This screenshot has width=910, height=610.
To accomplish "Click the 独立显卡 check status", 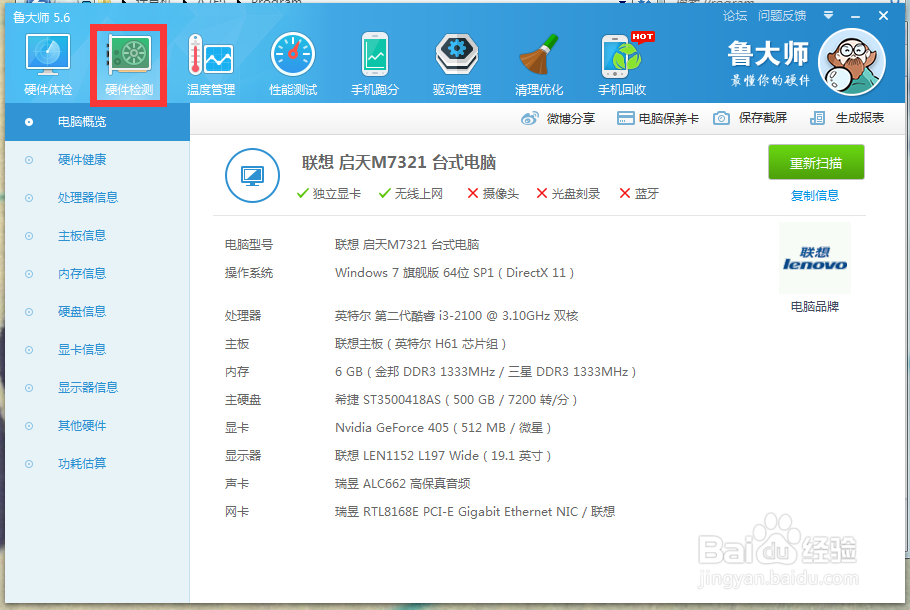I will (328, 194).
